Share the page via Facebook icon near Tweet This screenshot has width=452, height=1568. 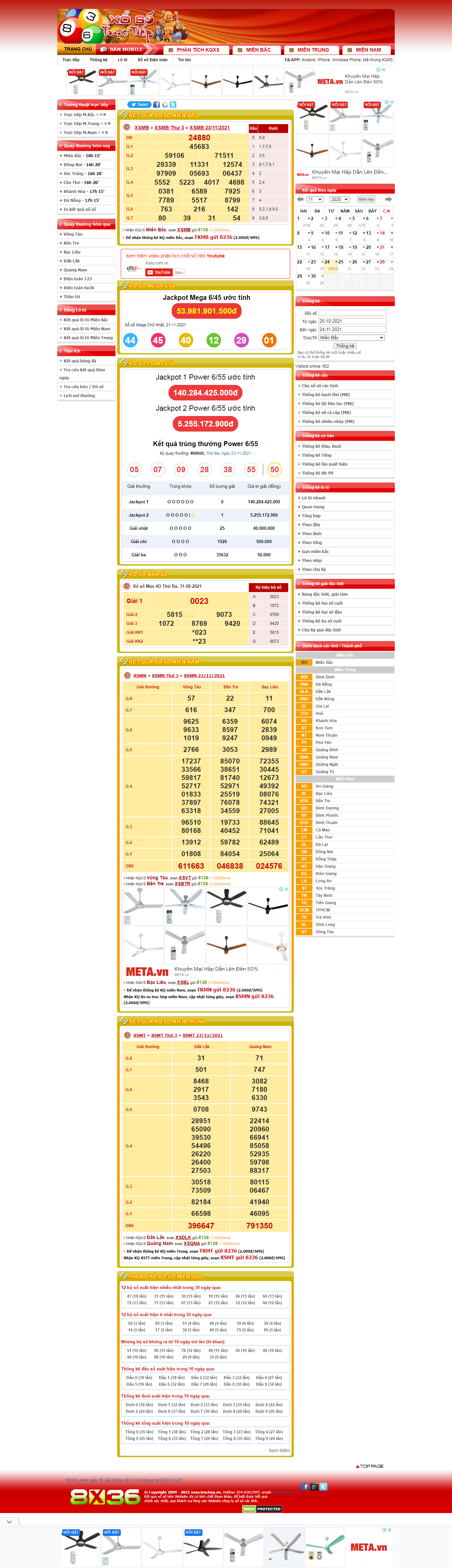(156, 105)
